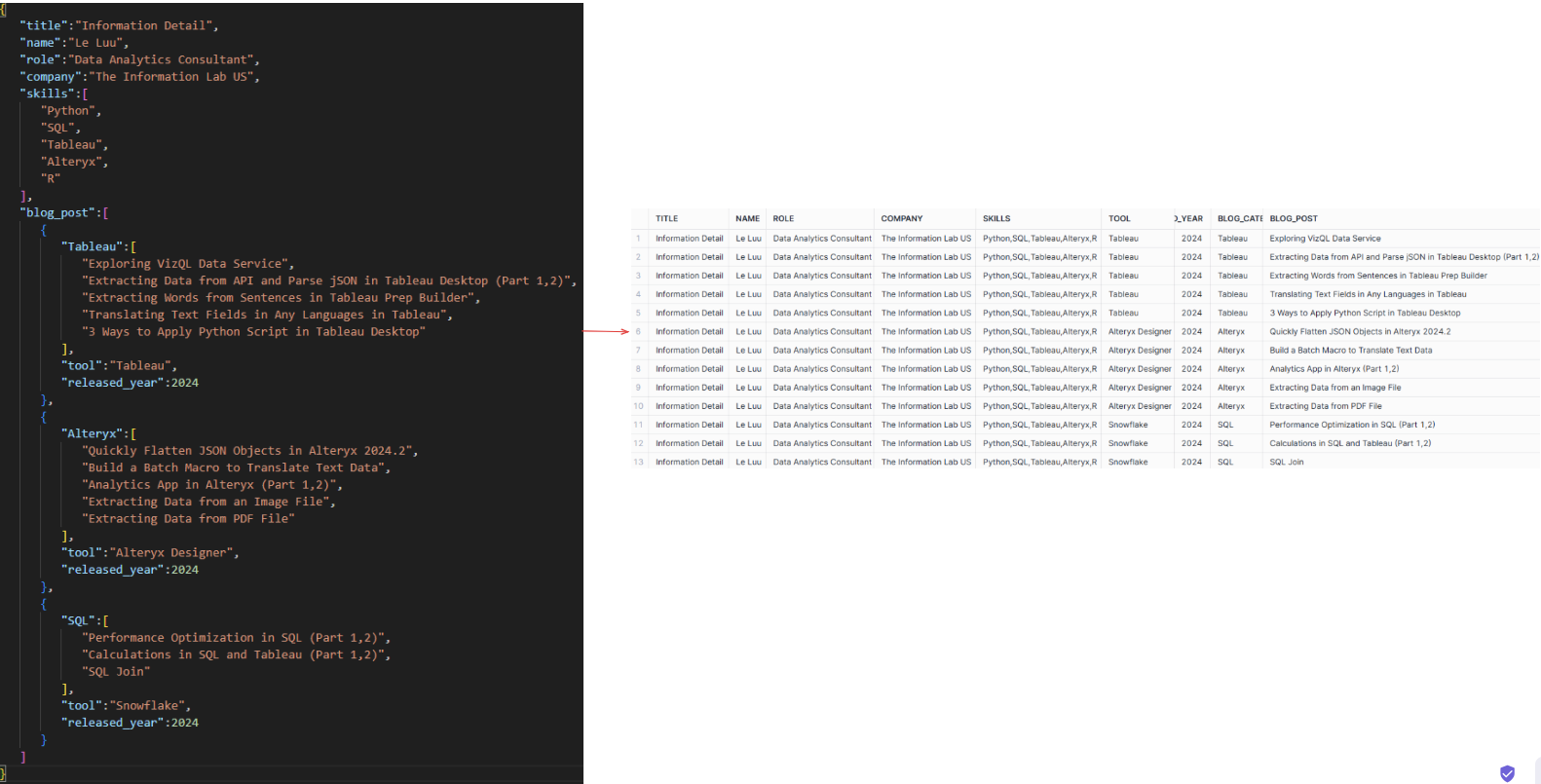Sort by the TITLE column header
Screen dimensions: 1541x784
[667, 219]
